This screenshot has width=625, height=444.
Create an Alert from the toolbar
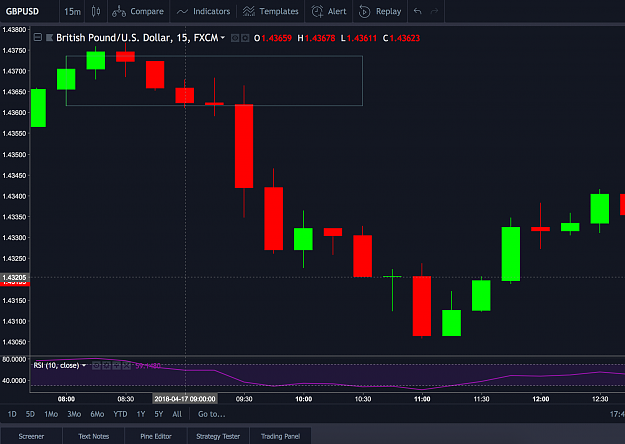point(329,12)
